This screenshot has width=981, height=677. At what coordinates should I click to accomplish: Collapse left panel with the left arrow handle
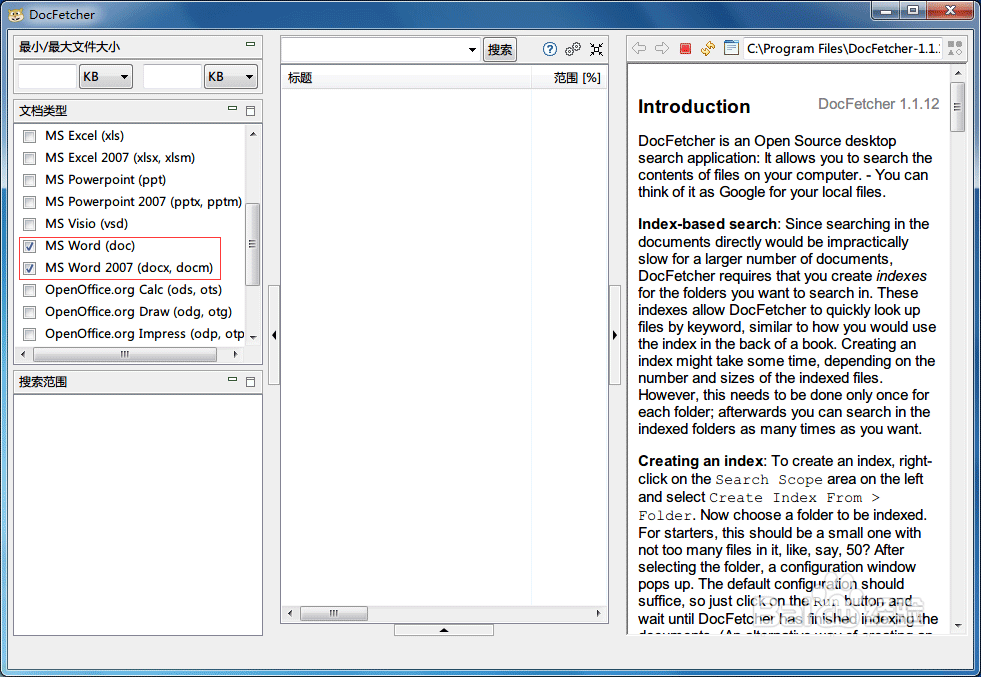click(274, 335)
